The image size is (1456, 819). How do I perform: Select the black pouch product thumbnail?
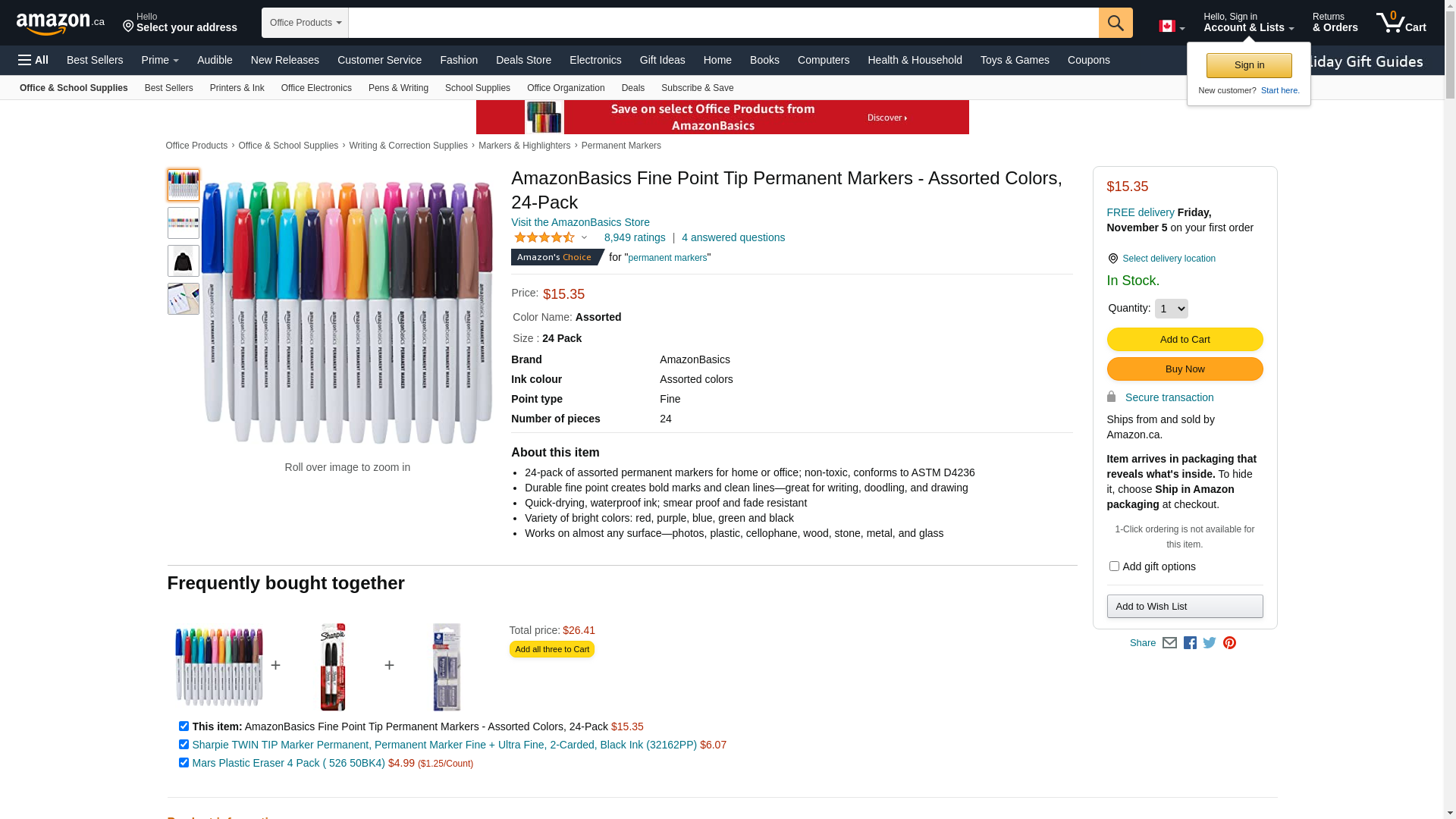point(184,261)
